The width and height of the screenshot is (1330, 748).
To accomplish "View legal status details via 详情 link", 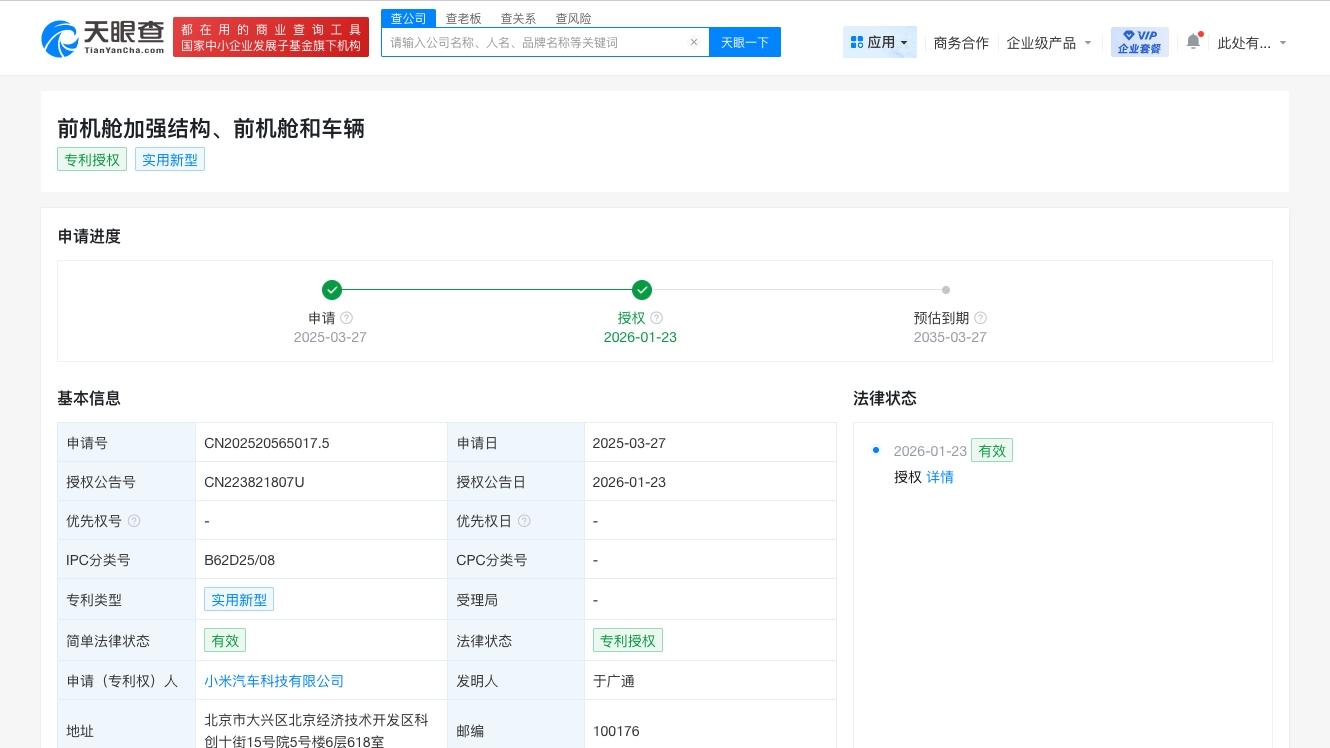I will 940,477.
